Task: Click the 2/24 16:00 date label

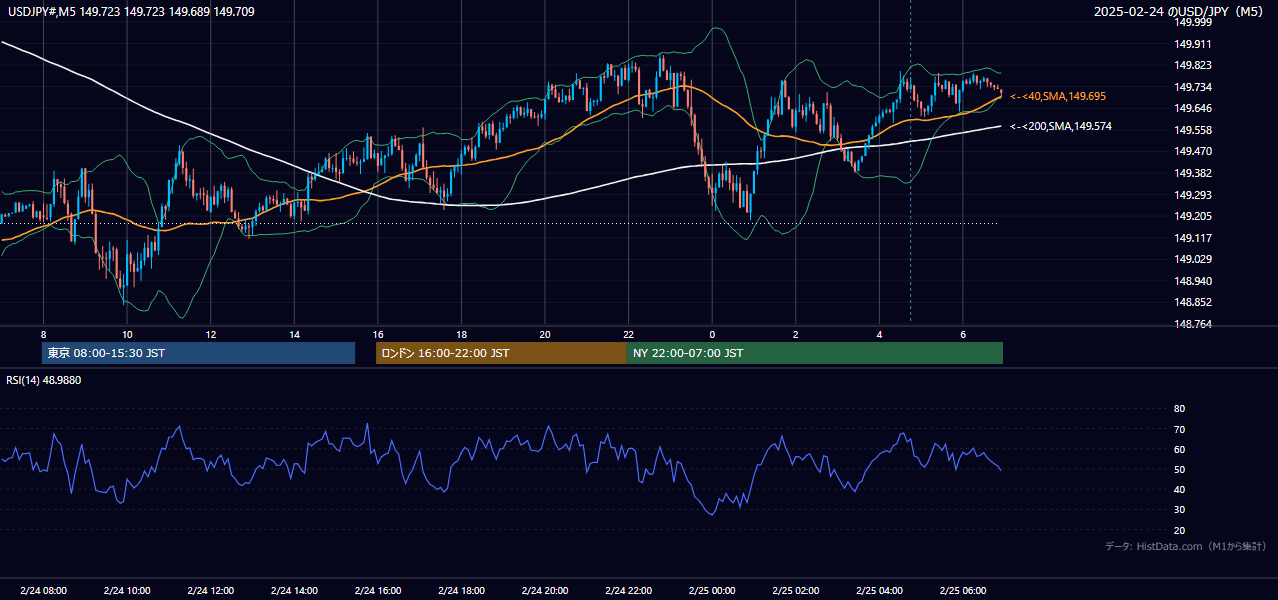Action: click(x=378, y=591)
